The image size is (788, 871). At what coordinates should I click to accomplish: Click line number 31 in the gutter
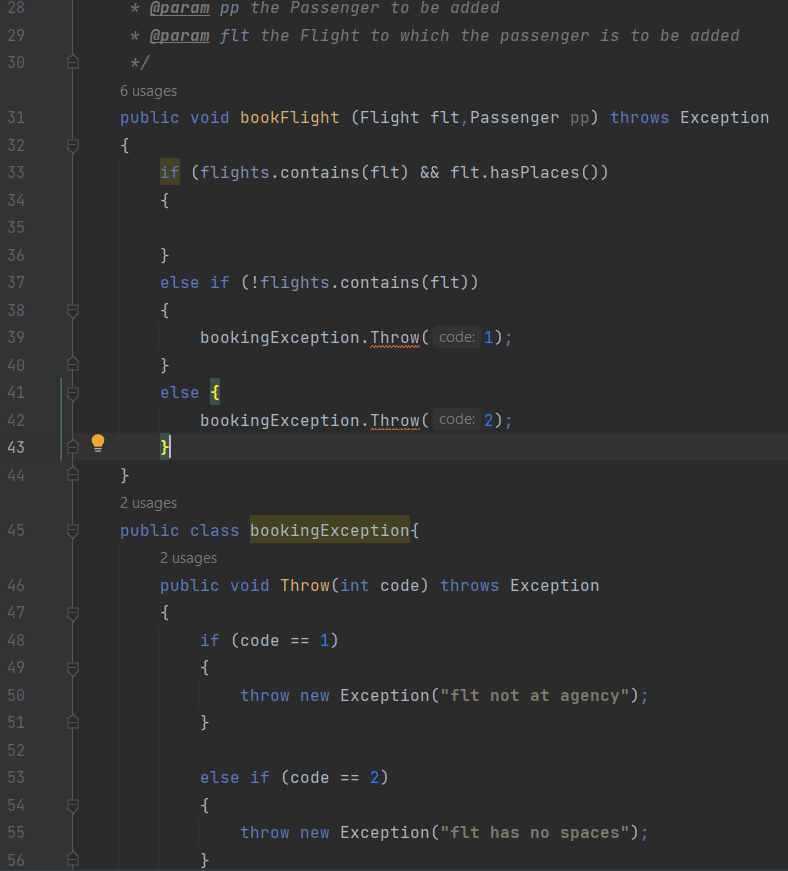[16, 117]
